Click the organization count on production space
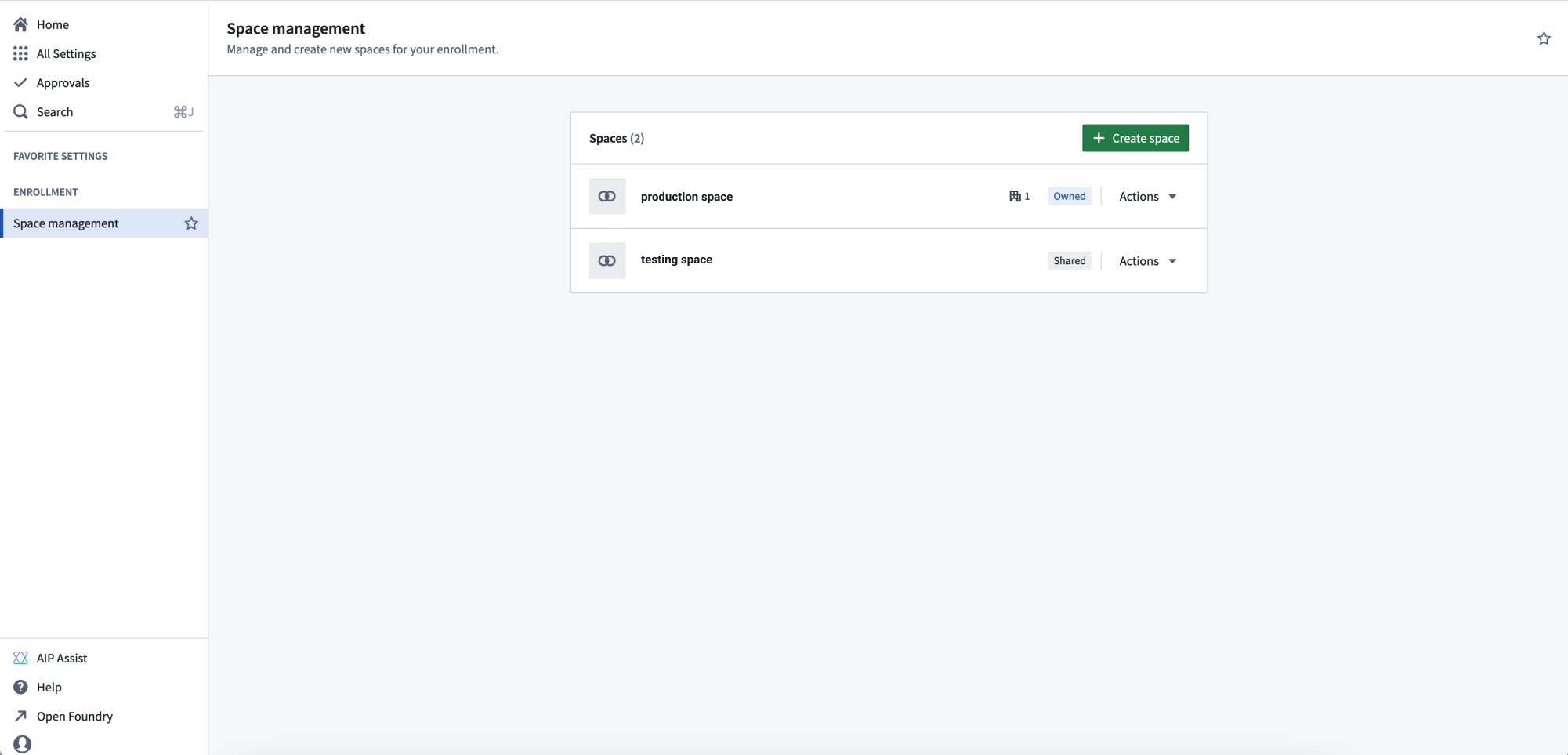This screenshot has width=1568, height=755. coord(1019,196)
